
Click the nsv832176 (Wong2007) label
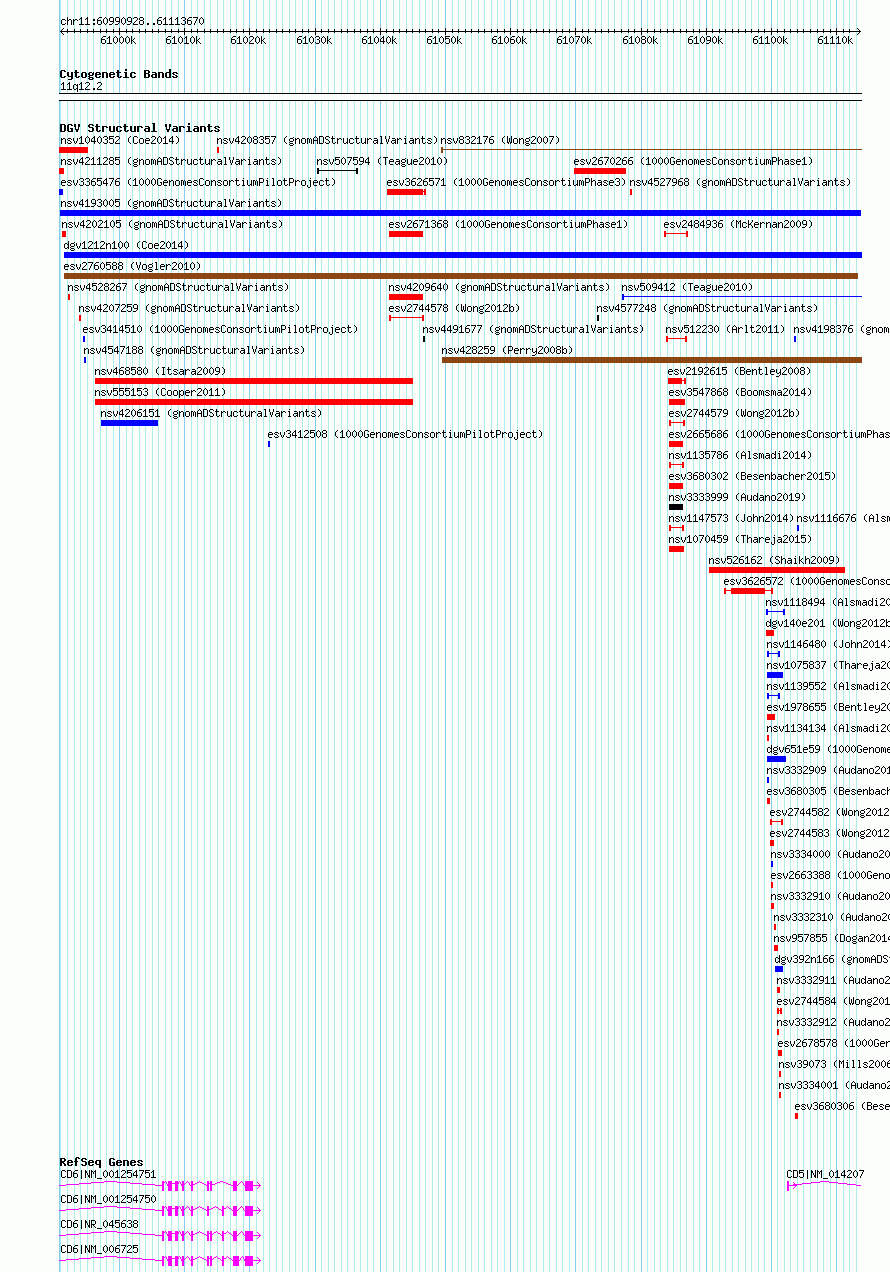pyautogui.click(x=501, y=140)
